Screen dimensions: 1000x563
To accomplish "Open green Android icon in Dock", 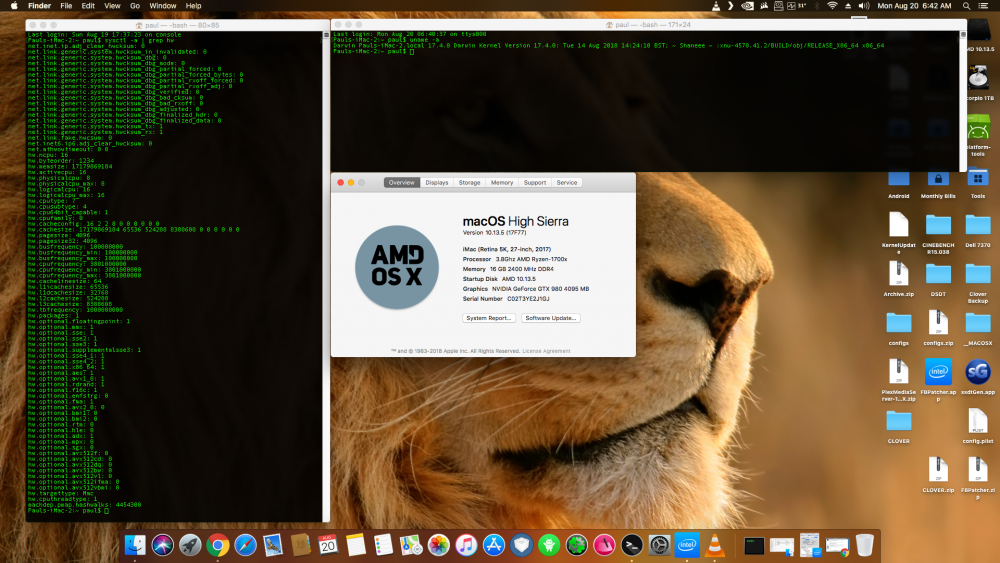I will point(549,545).
